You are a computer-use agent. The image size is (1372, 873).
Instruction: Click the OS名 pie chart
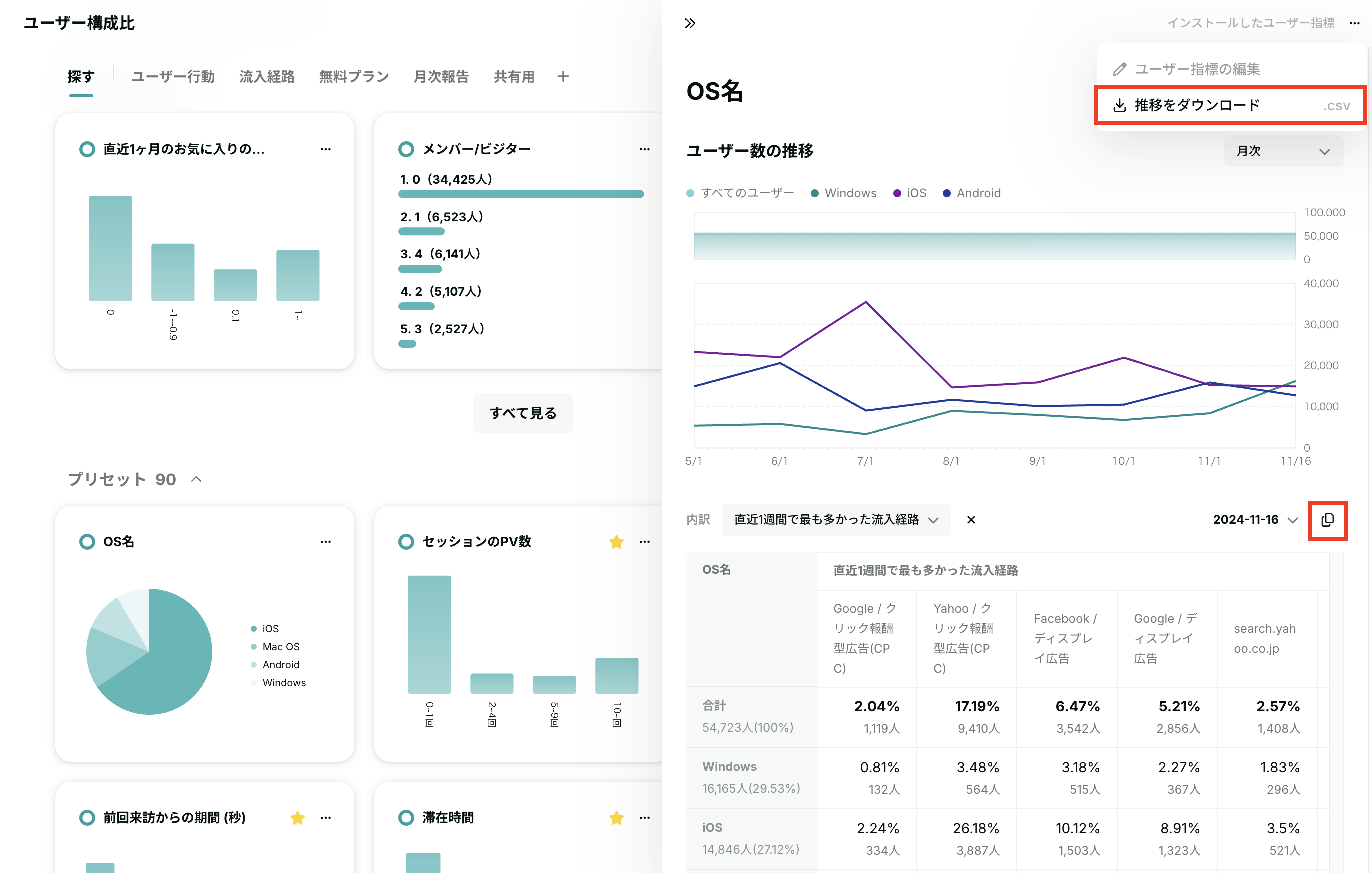pyautogui.click(x=149, y=651)
